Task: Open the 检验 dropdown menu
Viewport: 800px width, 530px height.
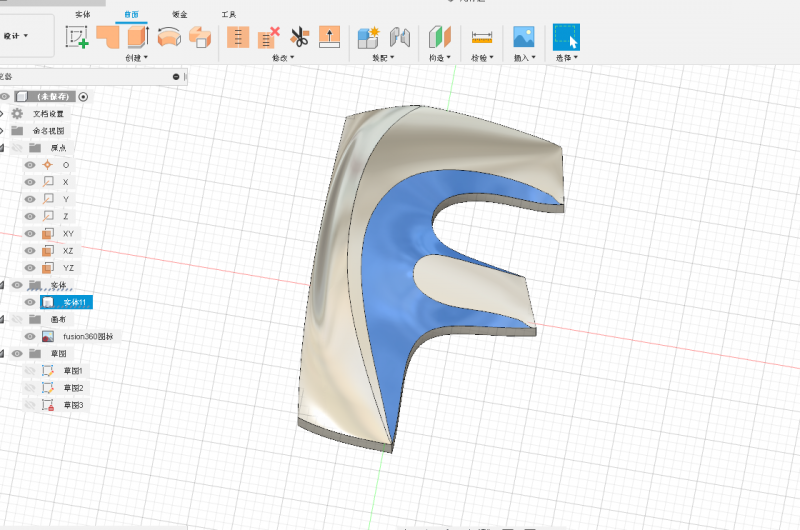Action: (x=482, y=58)
